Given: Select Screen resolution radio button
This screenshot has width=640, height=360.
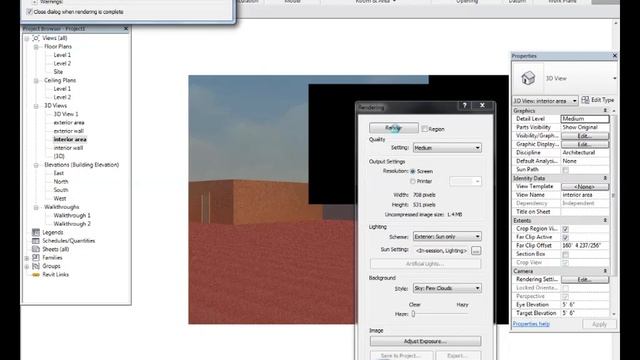Looking at the screenshot, I should click(413, 171).
